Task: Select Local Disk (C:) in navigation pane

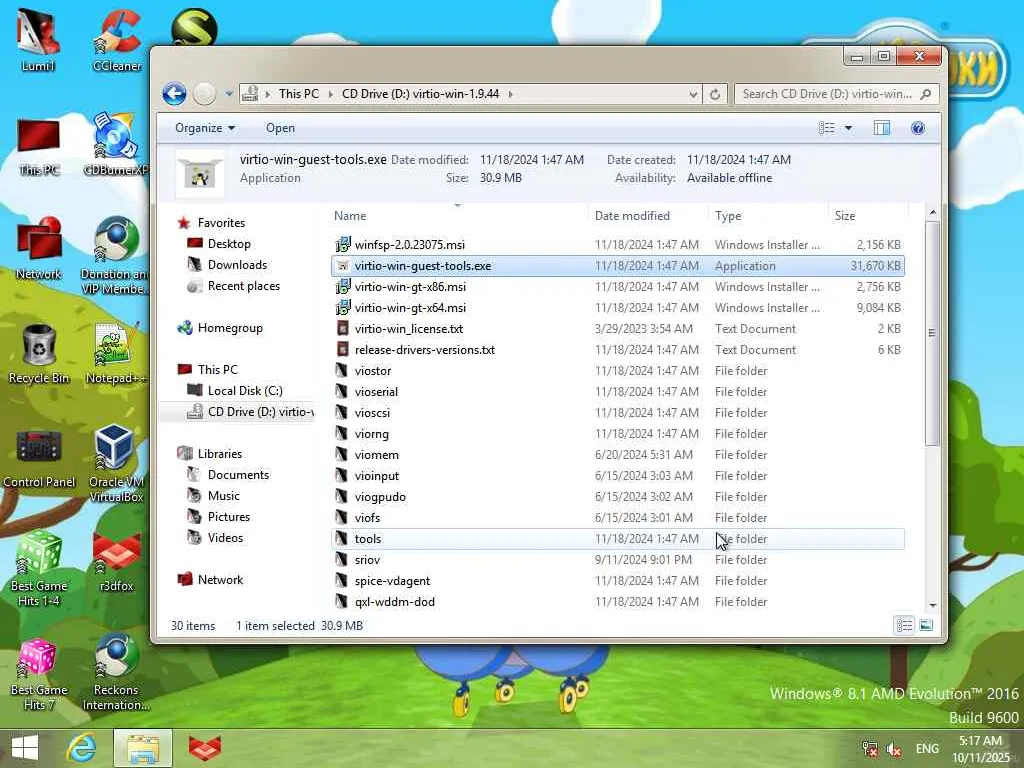Action: pyautogui.click(x=245, y=391)
